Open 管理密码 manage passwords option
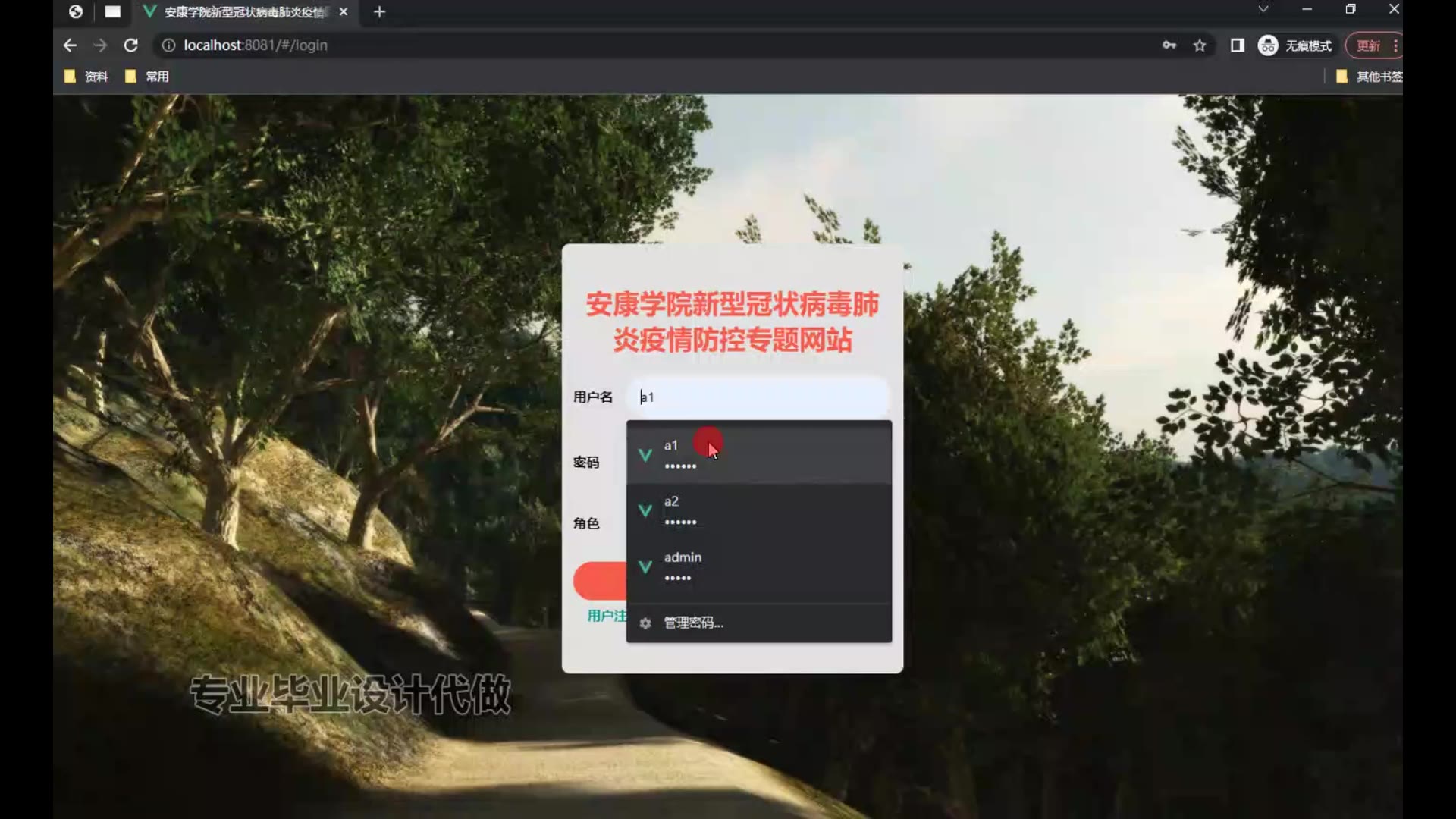Screen dimensions: 1456x819 click(x=693, y=623)
